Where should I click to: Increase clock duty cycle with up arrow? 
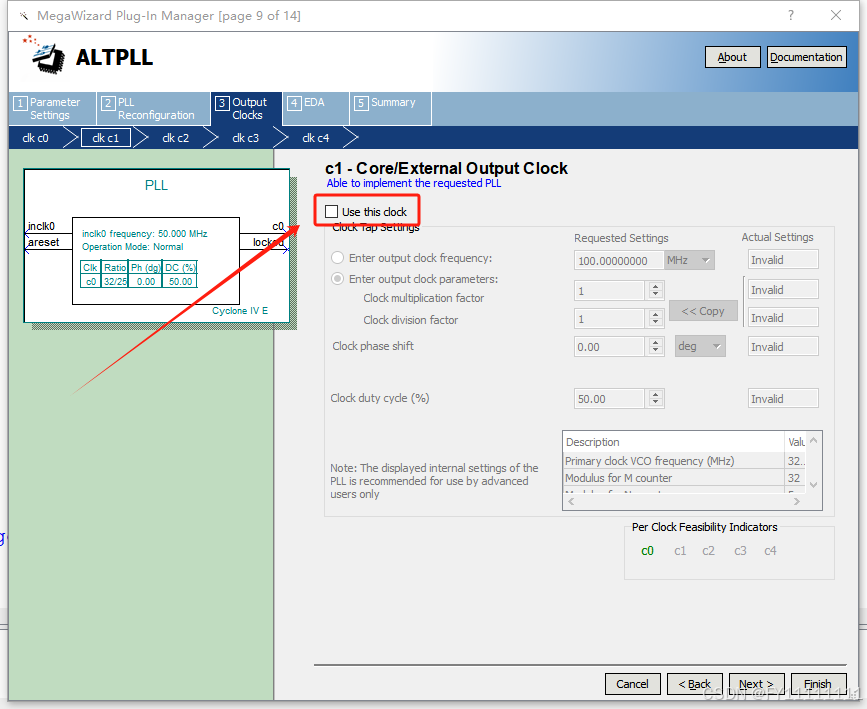click(x=656, y=395)
